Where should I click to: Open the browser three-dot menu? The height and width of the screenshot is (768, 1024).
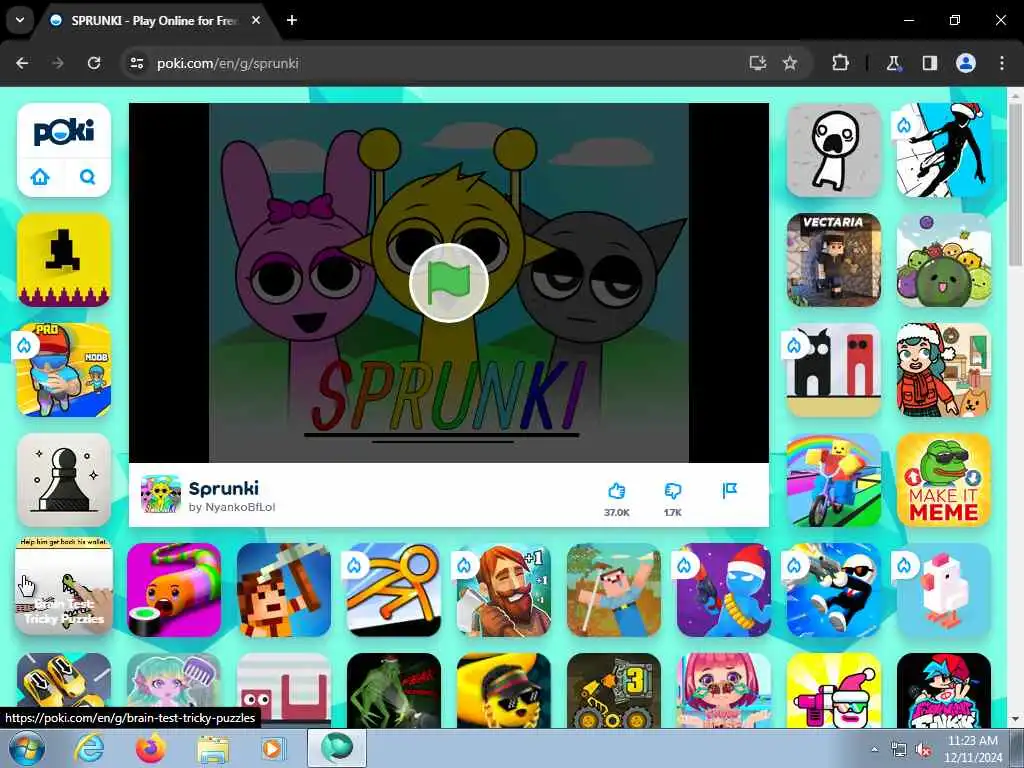click(x=1002, y=63)
